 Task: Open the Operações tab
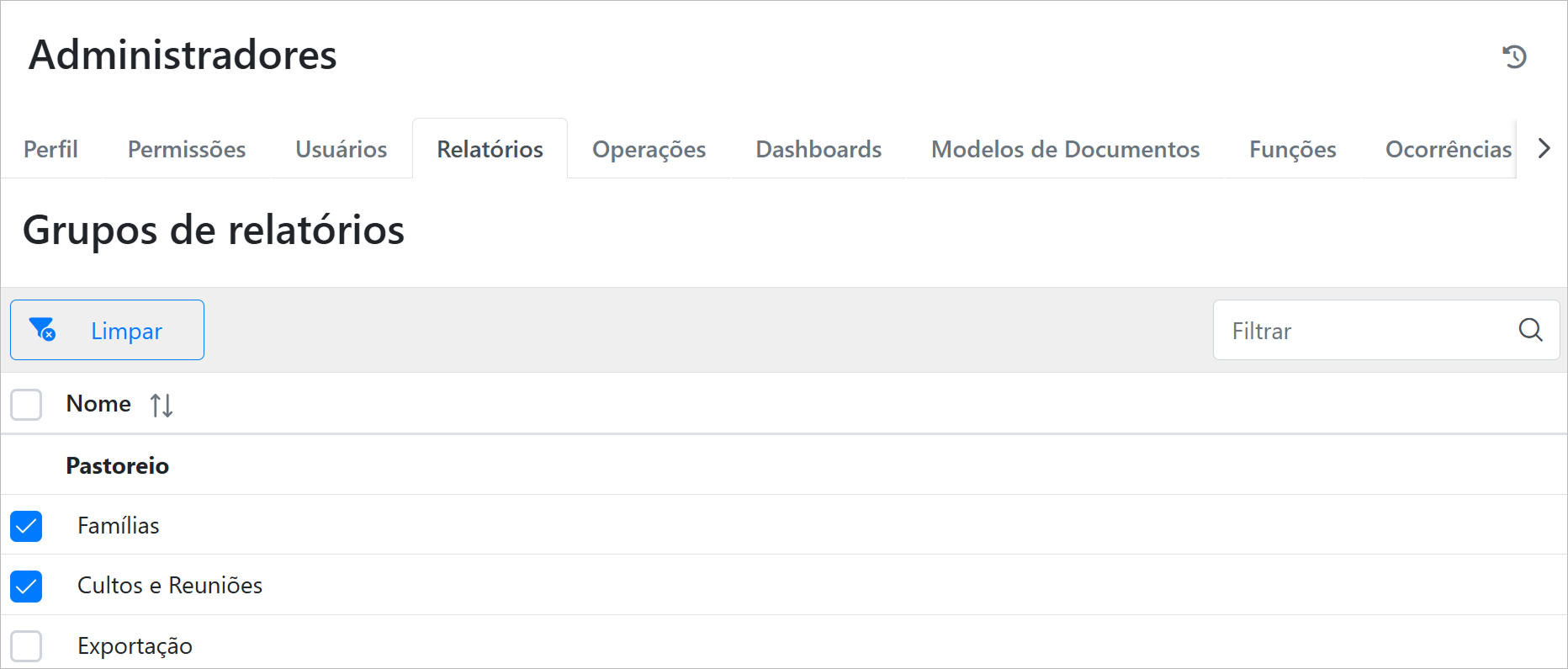(649, 149)
